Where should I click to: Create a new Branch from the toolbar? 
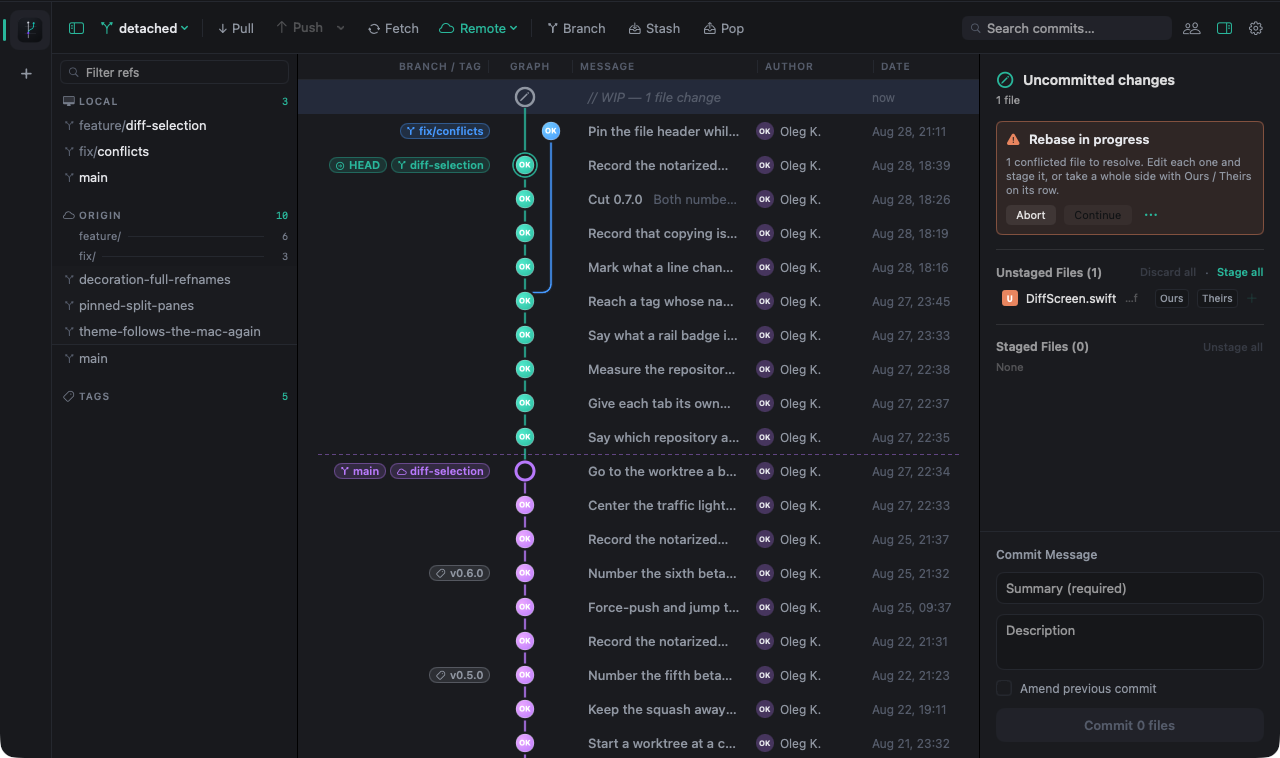pos(576,28)
